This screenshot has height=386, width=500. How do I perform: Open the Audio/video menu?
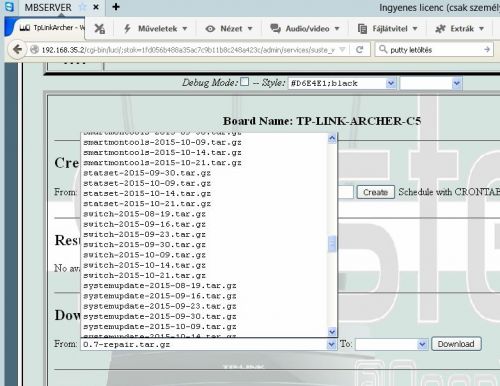(x=305, y=29)
